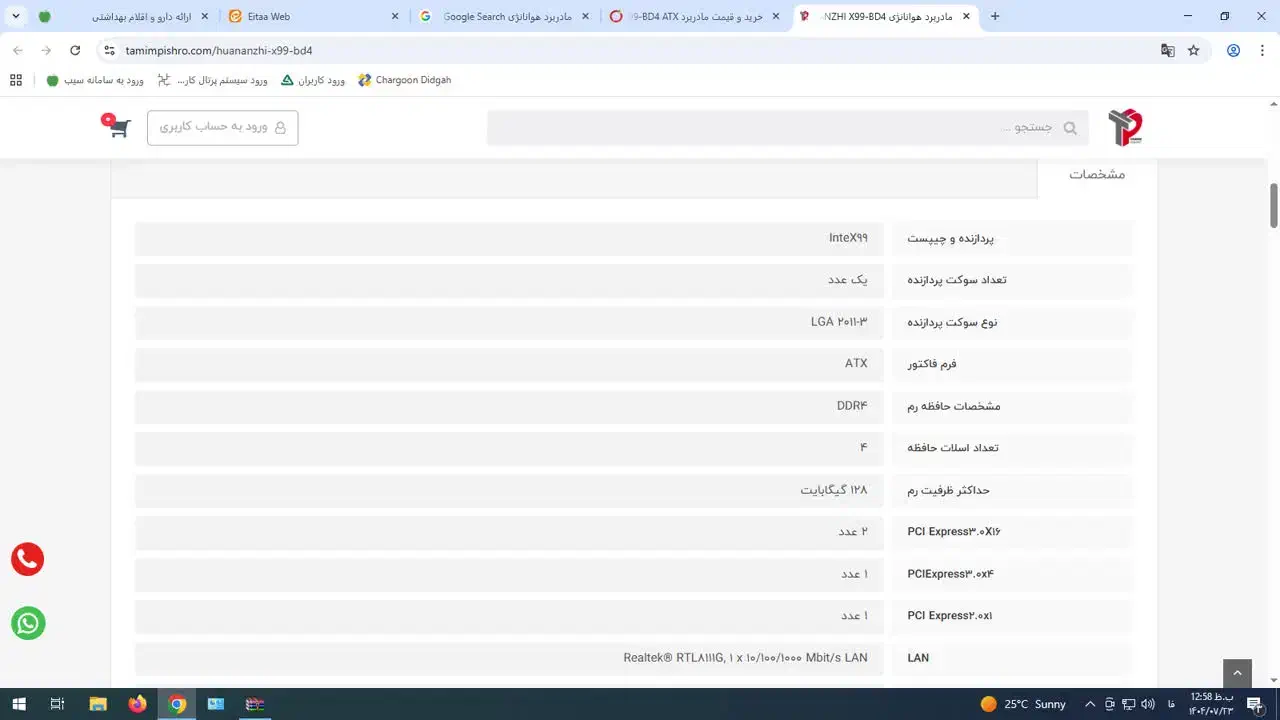Click the Chrome taskbar icon
1280x720 pixels.
177,704
